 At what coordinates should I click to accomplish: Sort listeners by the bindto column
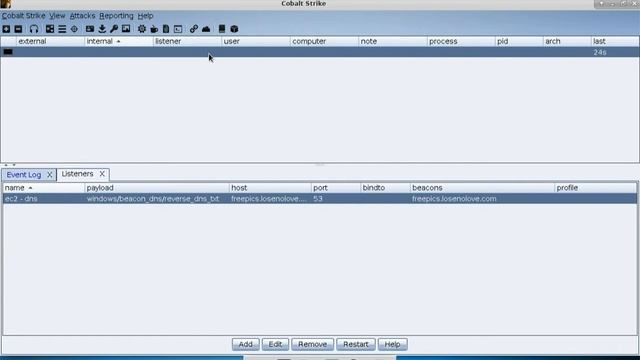coord(385,188)
